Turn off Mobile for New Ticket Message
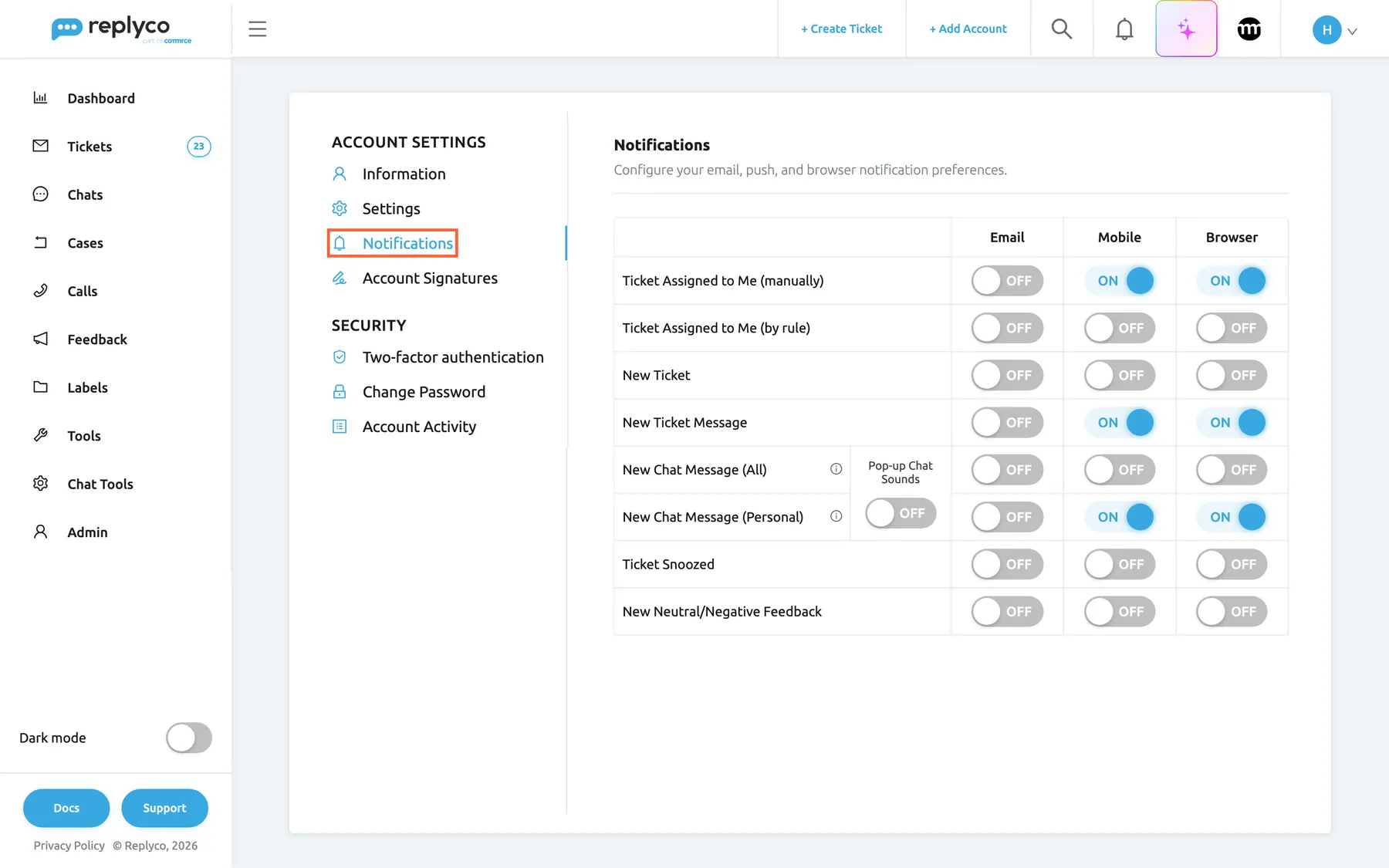This screenshot has height=868, width=1389. 1120,422
